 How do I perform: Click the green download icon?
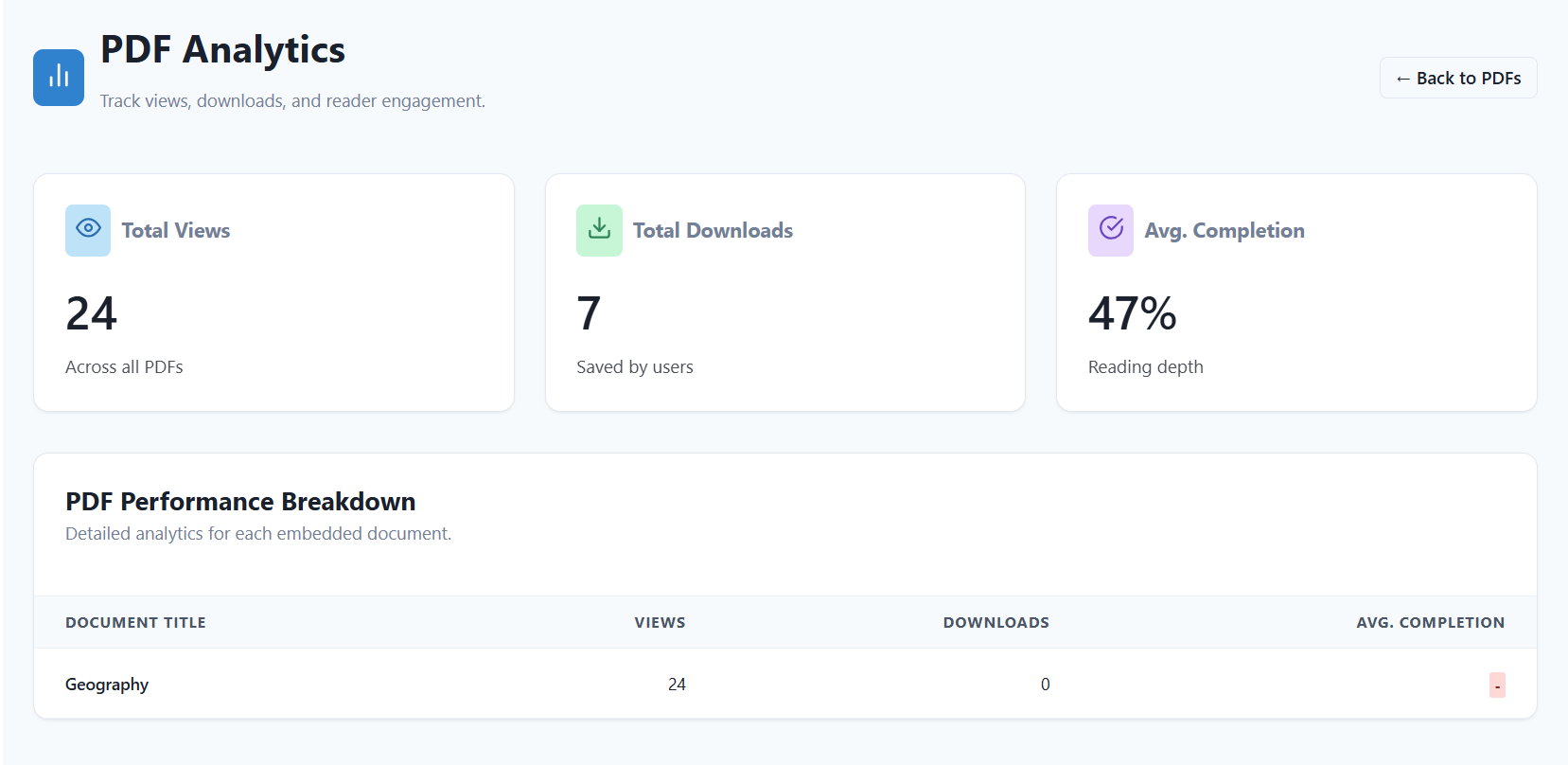599,230
